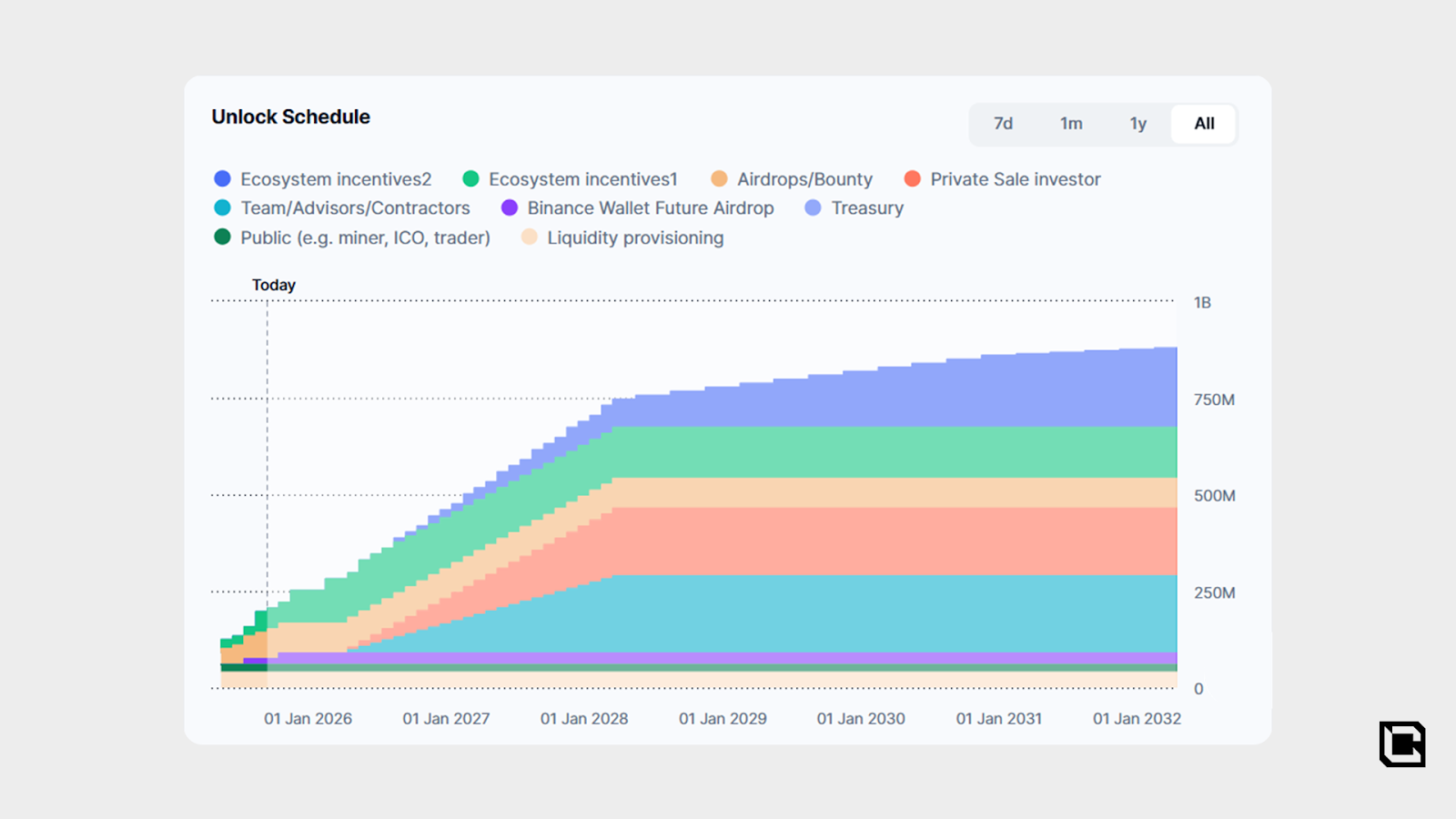Switch to the 1m time range
This screenshot has width=1456, height=819.
pos(1071,124)
